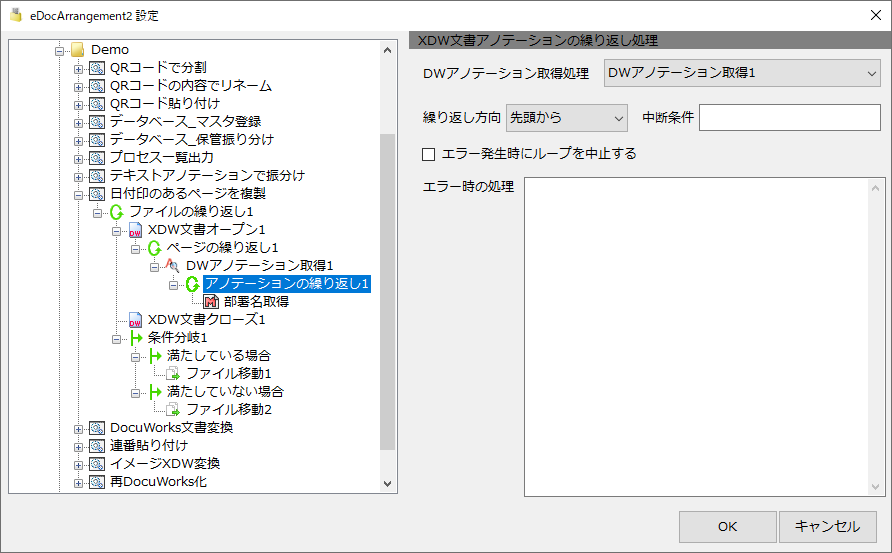This screenshot has width=892, height=553.
Task: Expand the QRコードで分割 node
Action: coord(79,69)
